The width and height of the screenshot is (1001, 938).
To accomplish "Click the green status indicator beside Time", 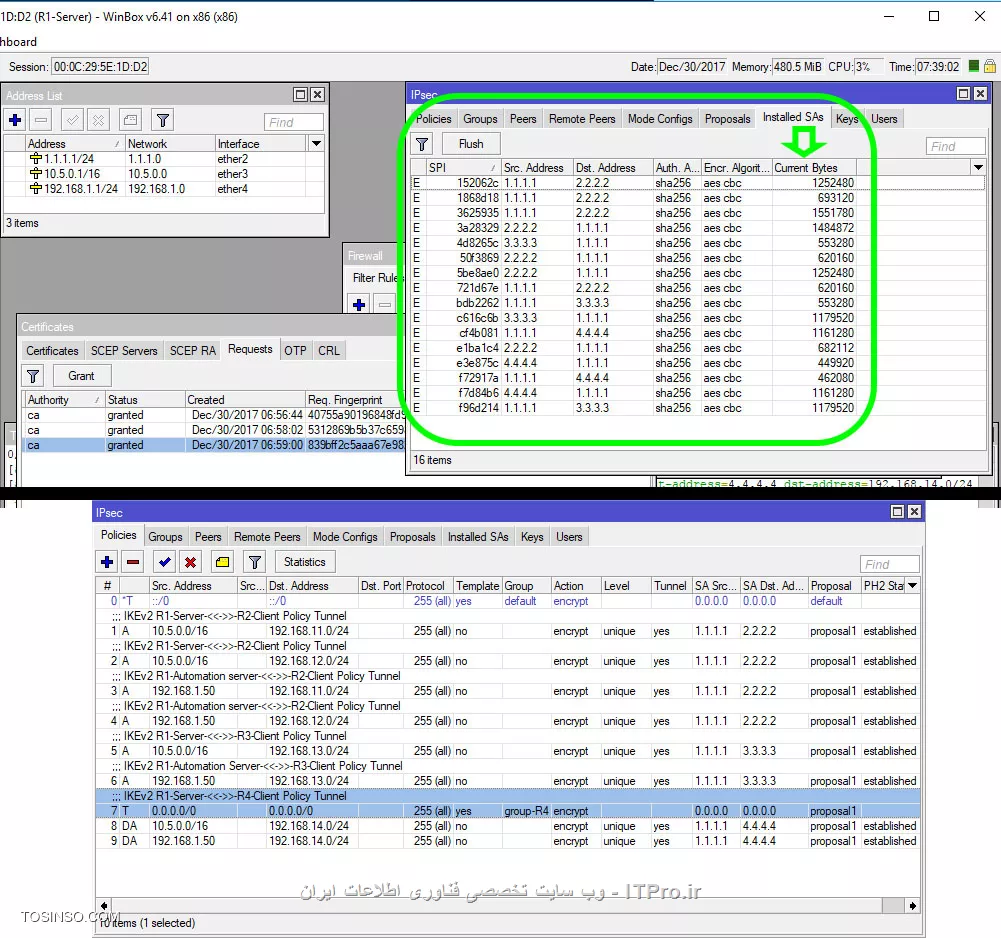I will (x=974, y=66).
